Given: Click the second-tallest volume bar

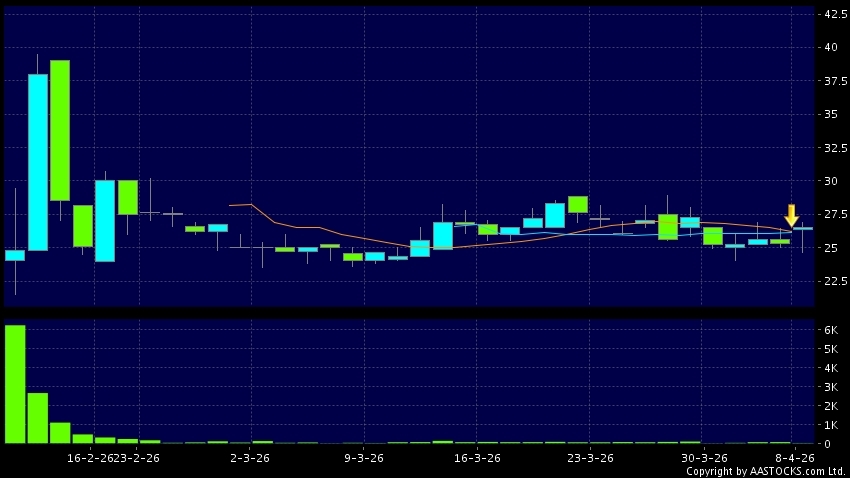Looking at the screenshot, I should (x=38, y=417).
